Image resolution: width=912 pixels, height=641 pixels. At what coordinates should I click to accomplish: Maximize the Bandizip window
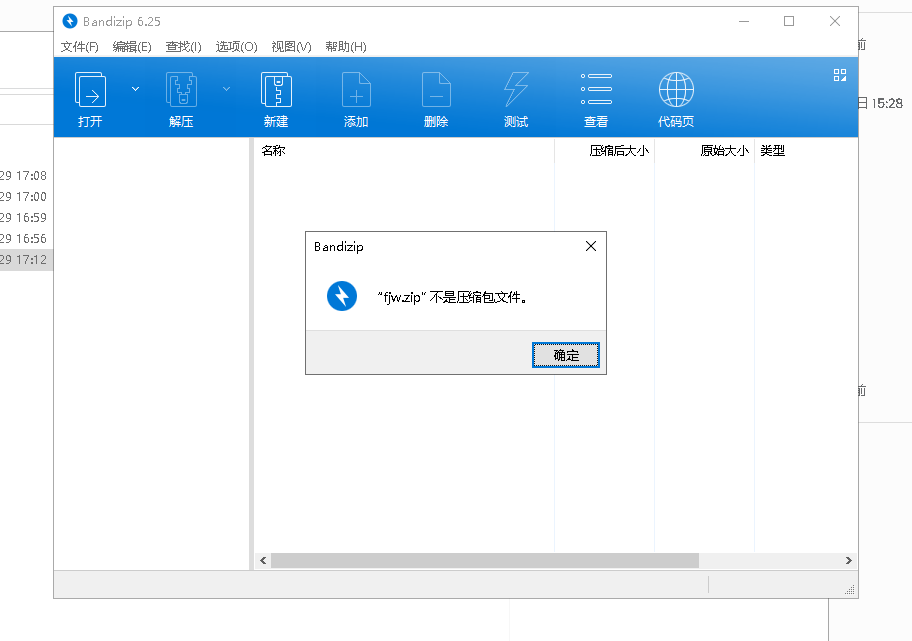click(x=789, y=22)
